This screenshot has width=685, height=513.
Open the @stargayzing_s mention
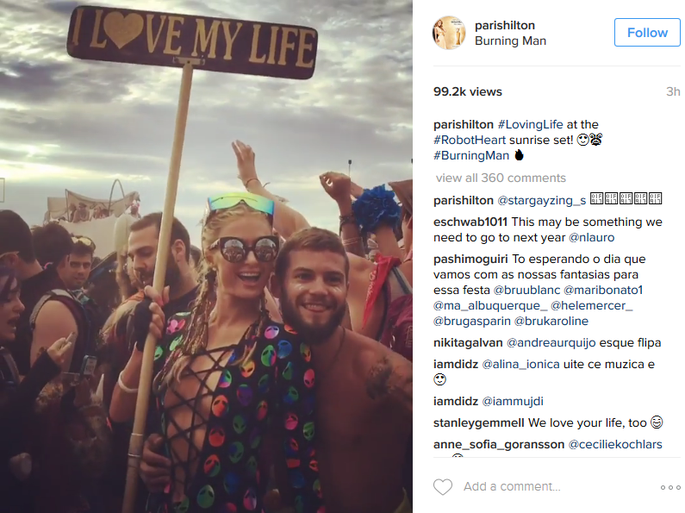coord(542,201)
